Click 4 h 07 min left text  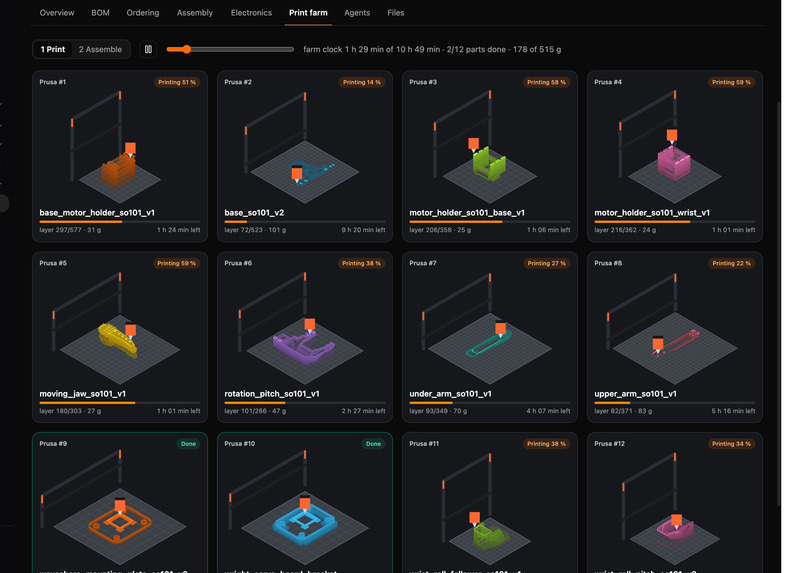pos(548,411)
